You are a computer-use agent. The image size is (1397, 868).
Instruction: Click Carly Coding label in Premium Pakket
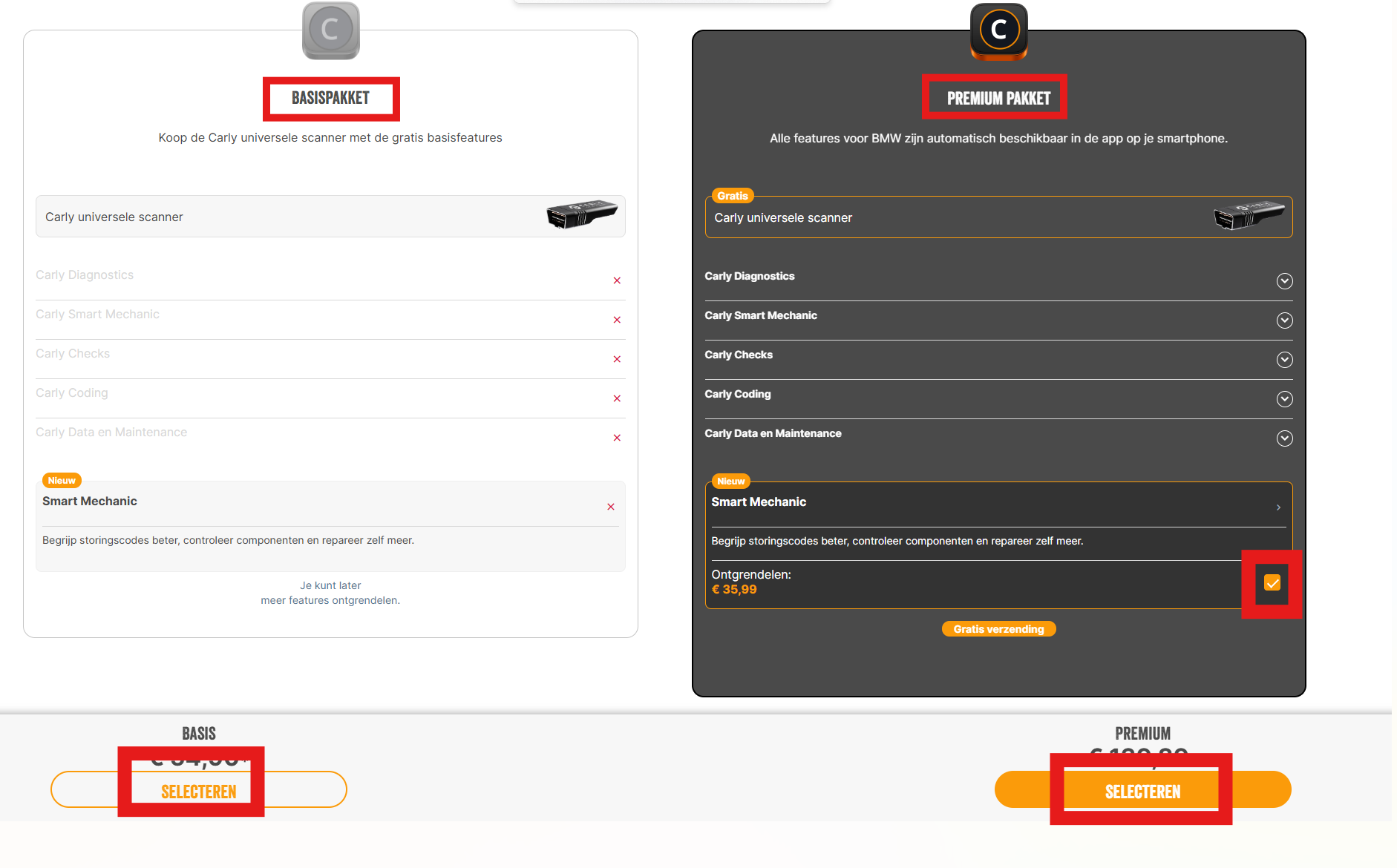[x=738, y=394]
